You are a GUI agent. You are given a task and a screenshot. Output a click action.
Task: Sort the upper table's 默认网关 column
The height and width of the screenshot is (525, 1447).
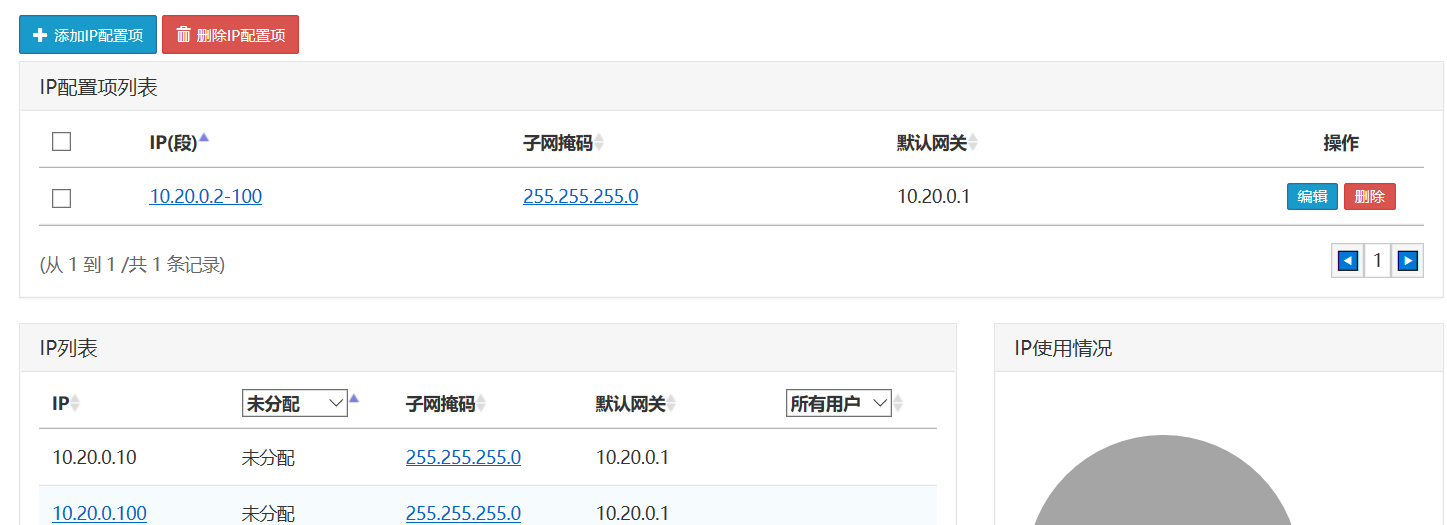(972, 143)
